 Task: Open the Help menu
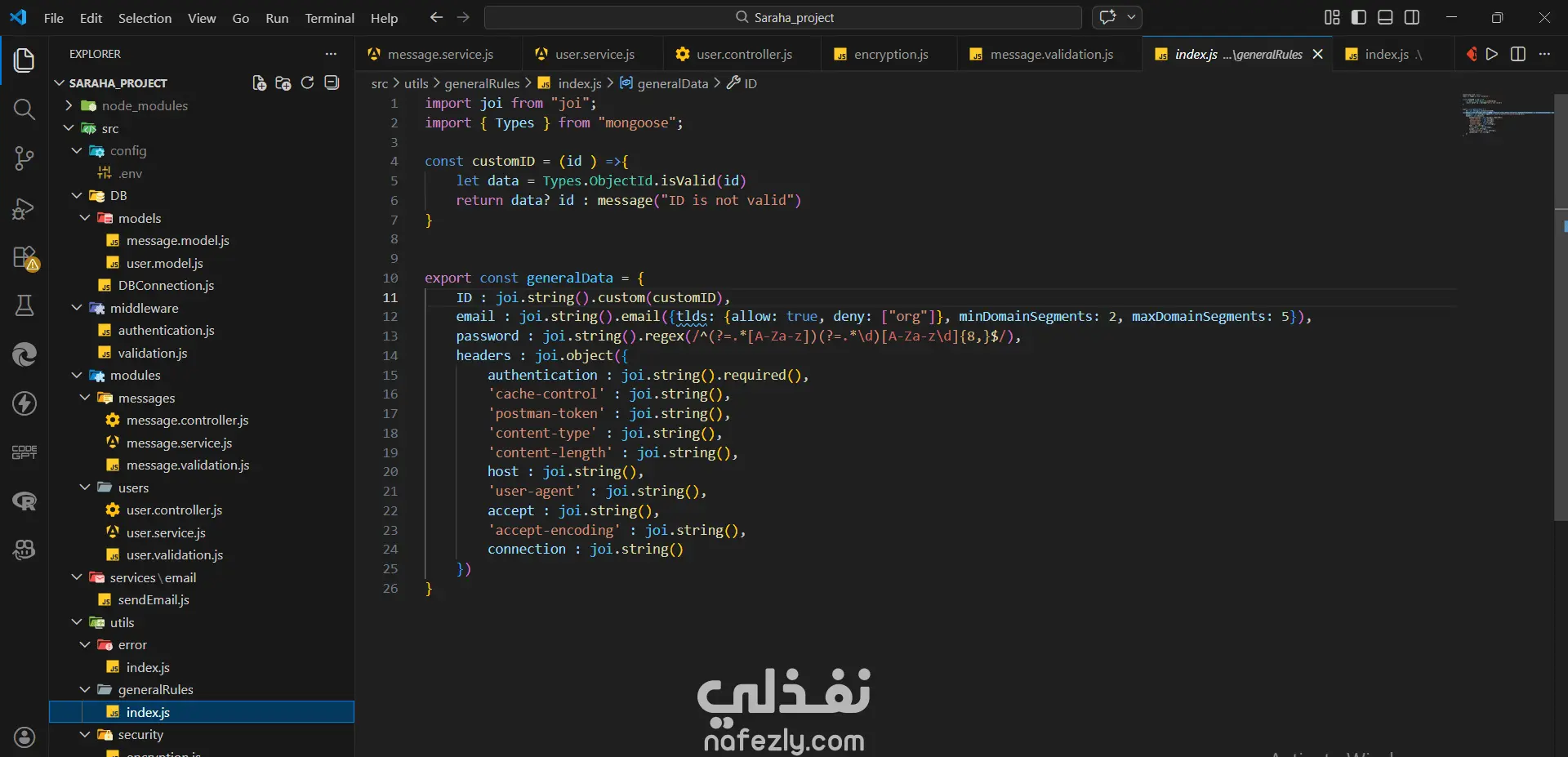[x=384, y=18]
